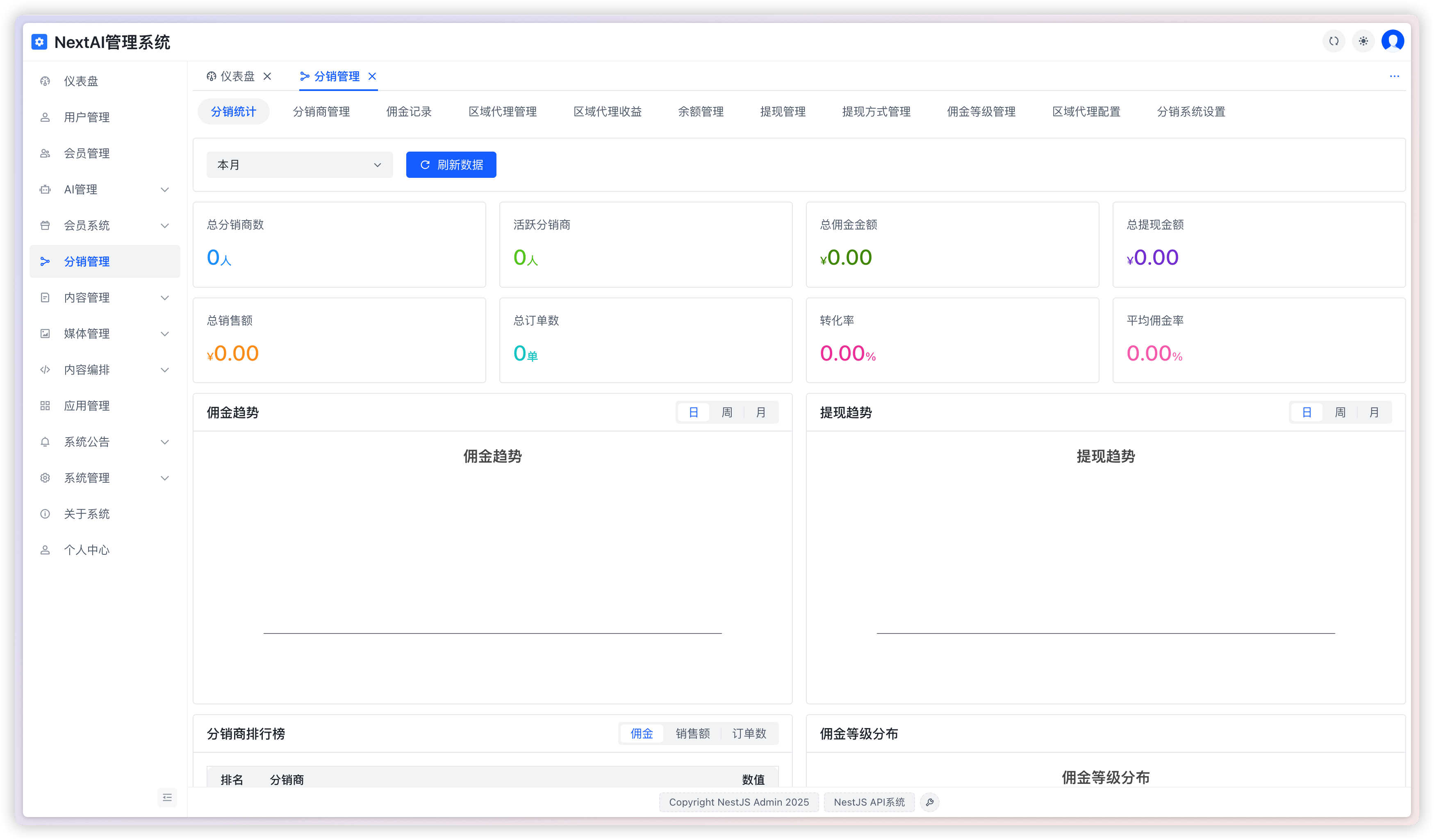Open the 提现管理 sub-tab
Viewport: 1434px width, 840px height.
[783, 111]
